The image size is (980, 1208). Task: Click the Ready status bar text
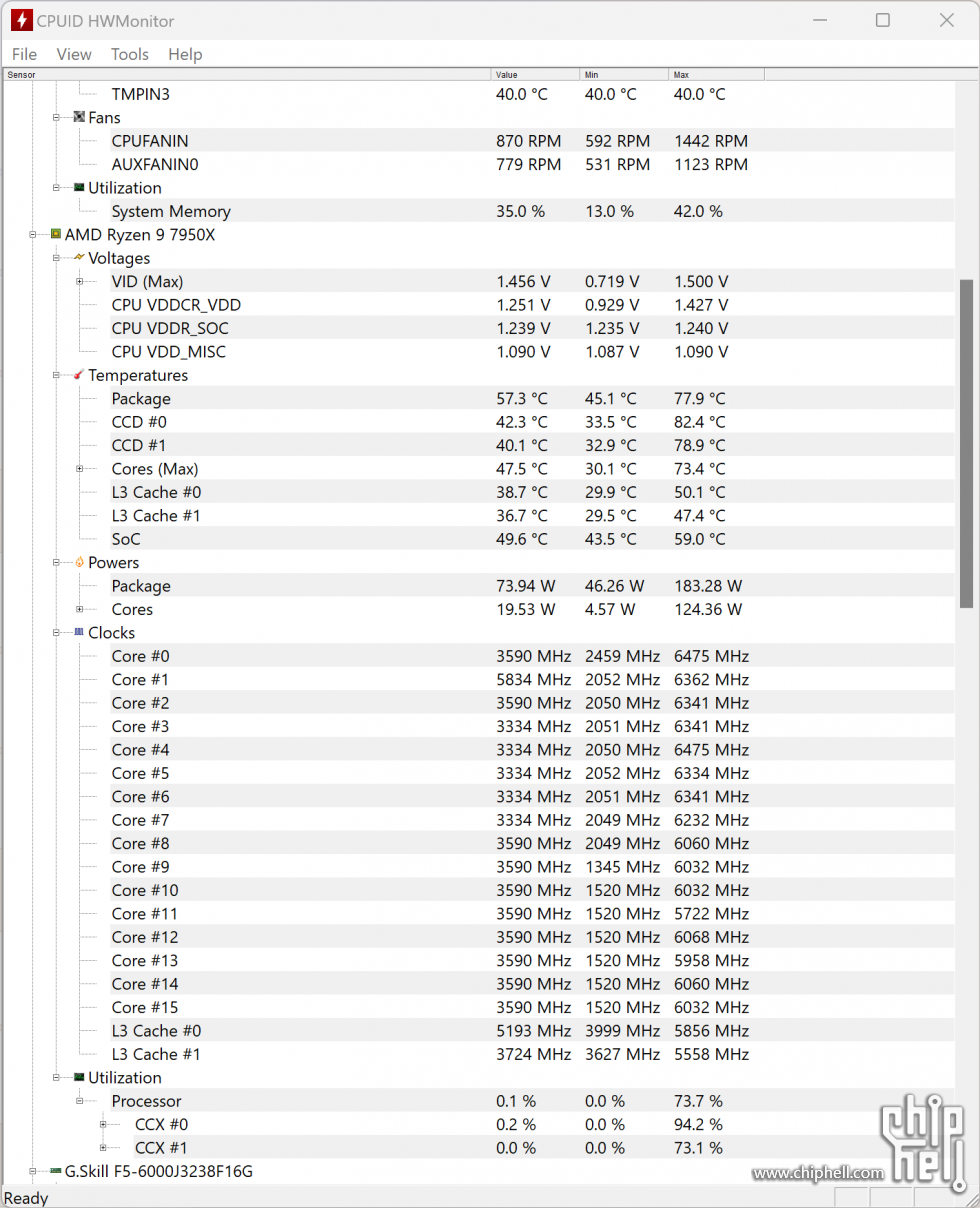[26, 1198]
